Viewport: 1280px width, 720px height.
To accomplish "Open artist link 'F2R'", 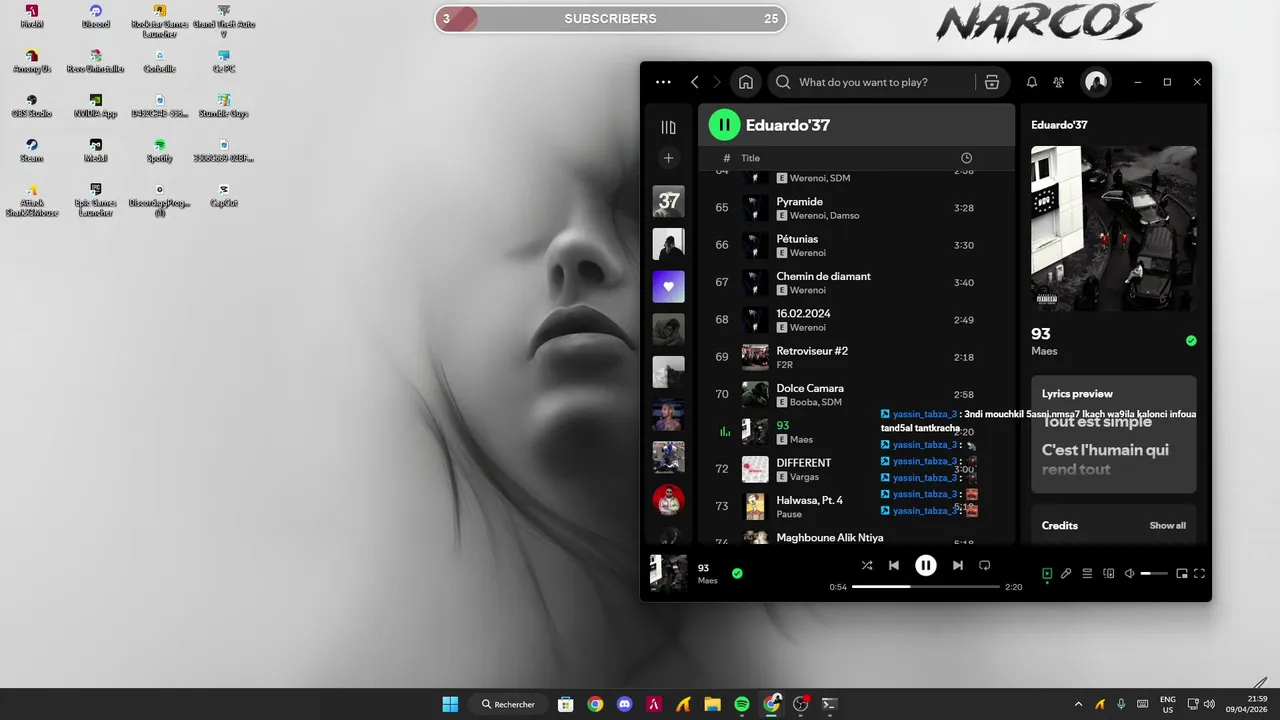I will tap(785, 365).
